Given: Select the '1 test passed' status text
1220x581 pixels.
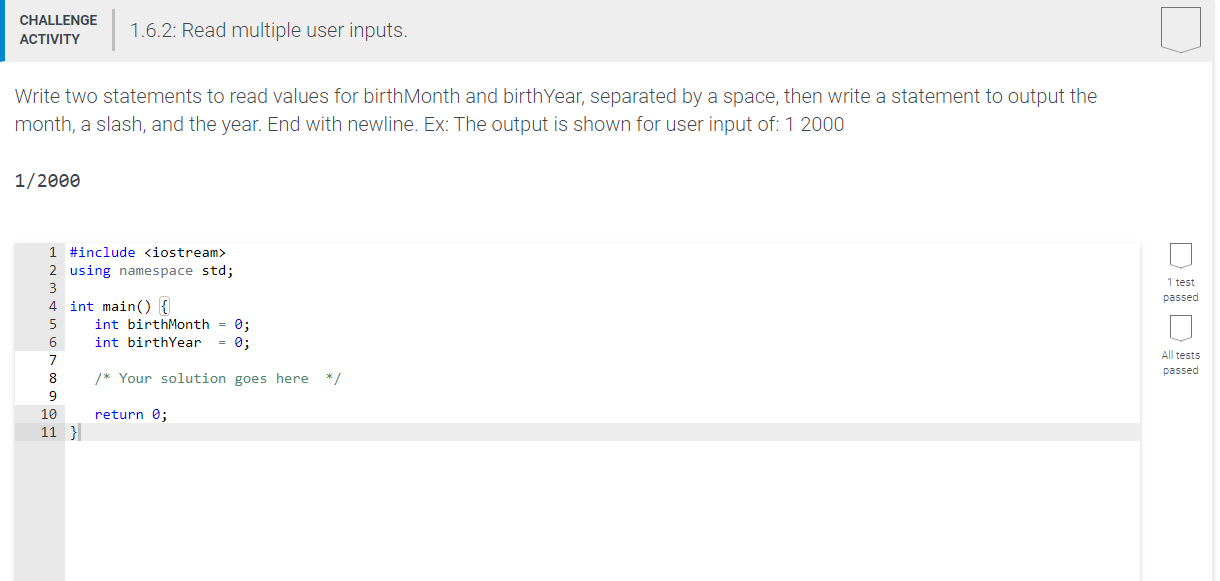Looking at the screenshot, I should [x=1180, y=290].
